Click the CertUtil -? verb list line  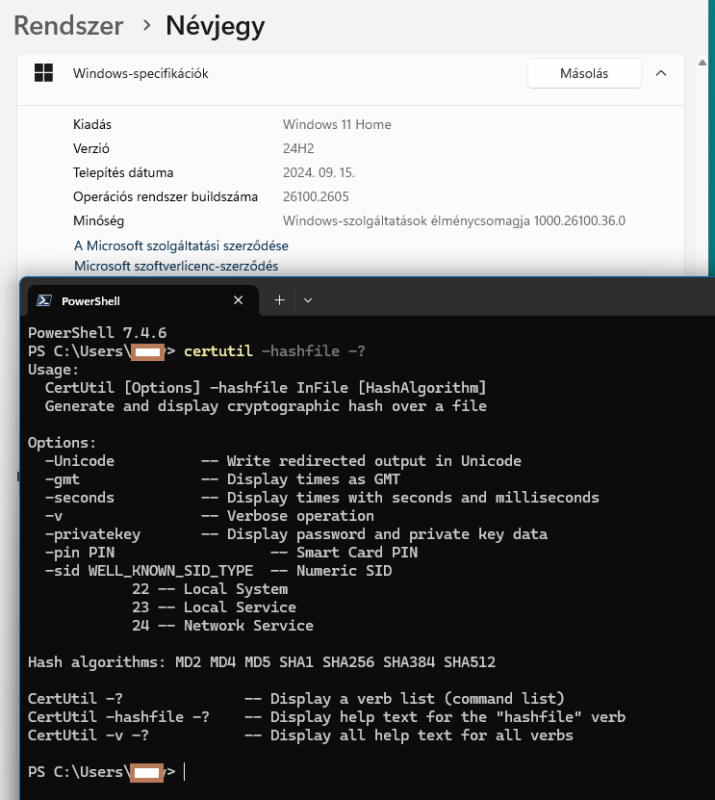[296, 698]
